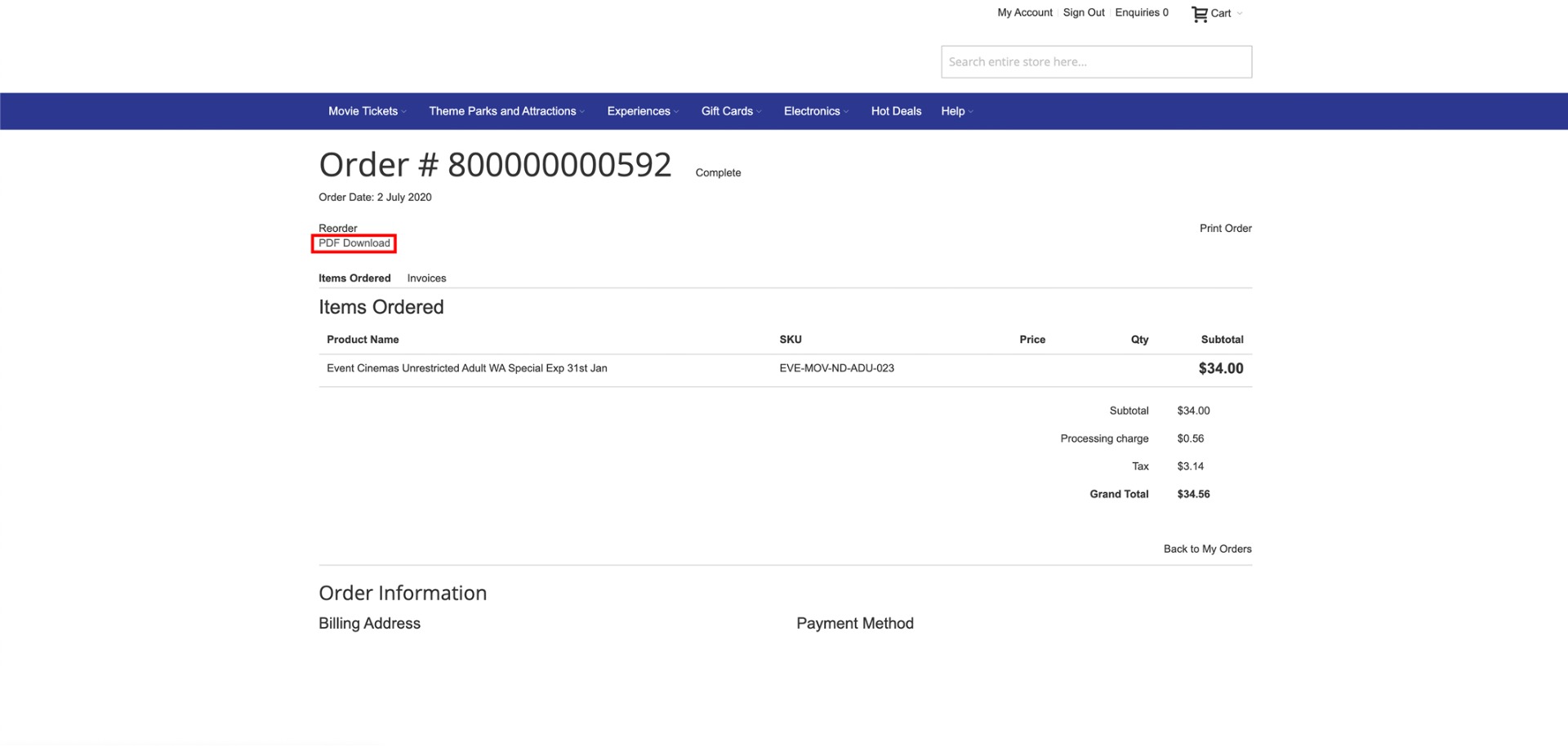The image size is (1568, 747).
Task: Click the bold $34.00 row subtotal
Action: 1221,369
